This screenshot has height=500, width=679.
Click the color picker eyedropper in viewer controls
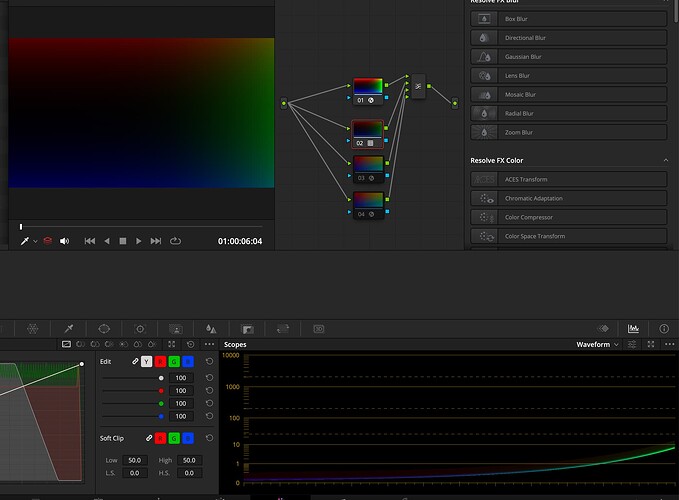pyautogui.click(x=25, y=241)
